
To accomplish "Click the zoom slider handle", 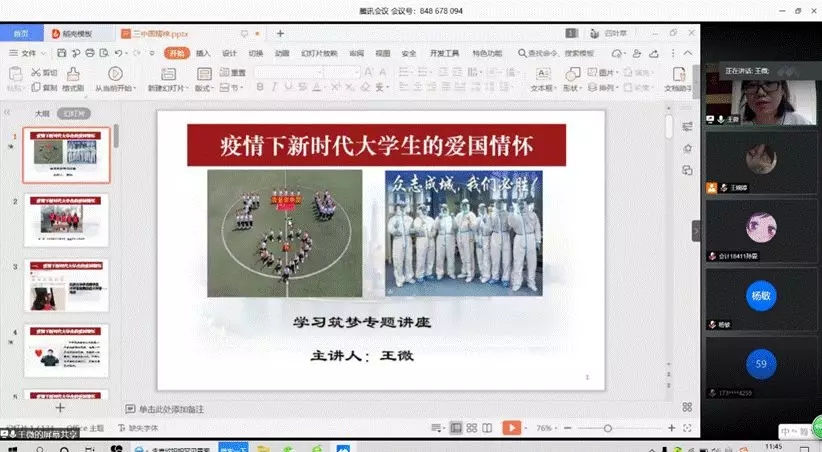I will click(x=608, y=428).
